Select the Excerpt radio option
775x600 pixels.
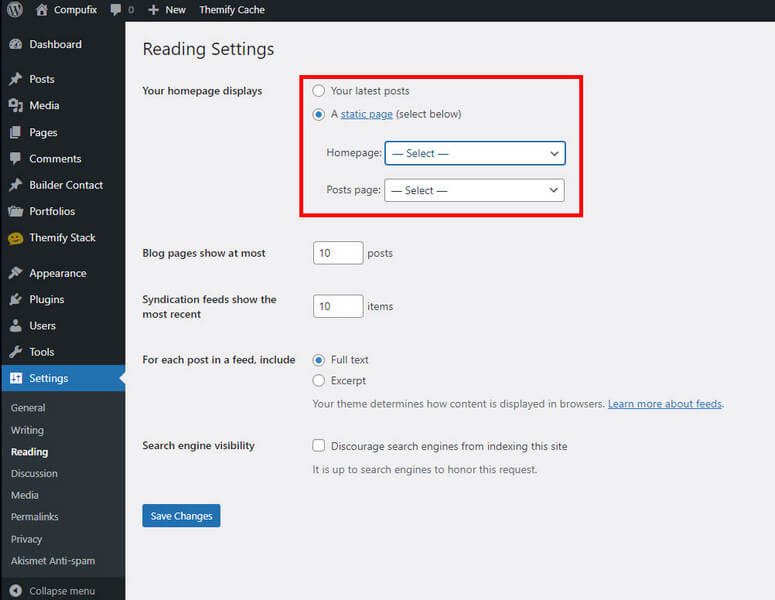pos(318,380)
